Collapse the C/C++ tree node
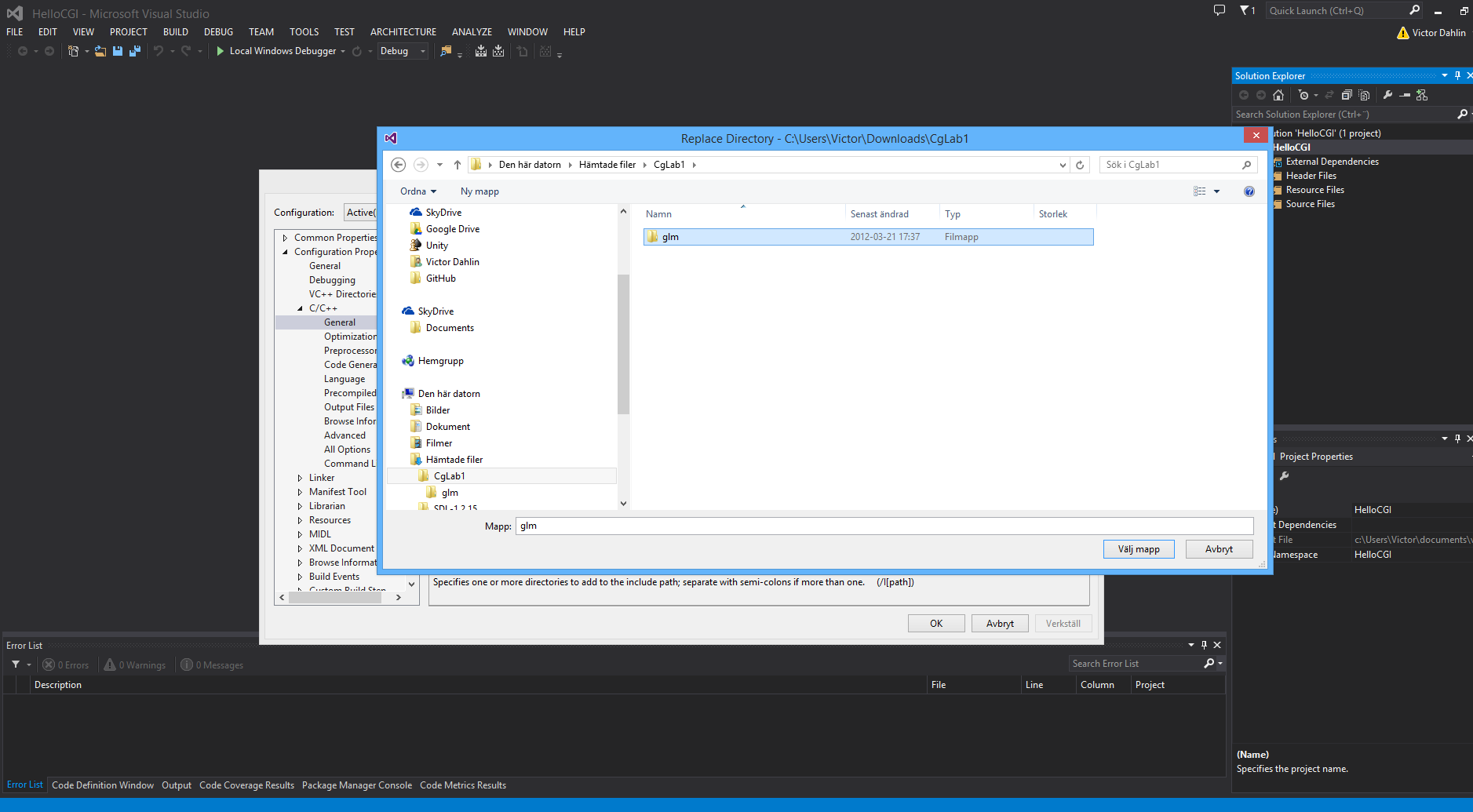The height and width of the screenshot is (812, 1473). point(300,308)
